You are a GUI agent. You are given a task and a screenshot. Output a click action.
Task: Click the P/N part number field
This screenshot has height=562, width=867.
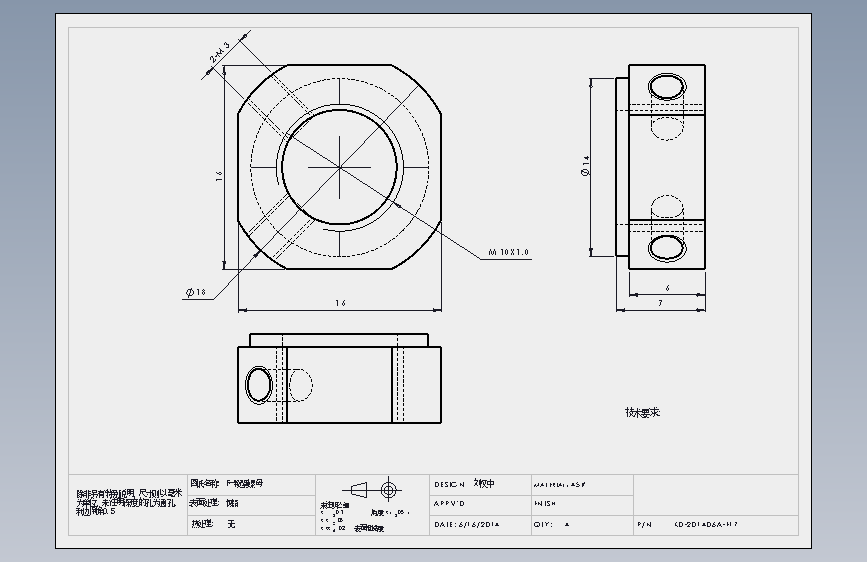click(x=716, y=525)
